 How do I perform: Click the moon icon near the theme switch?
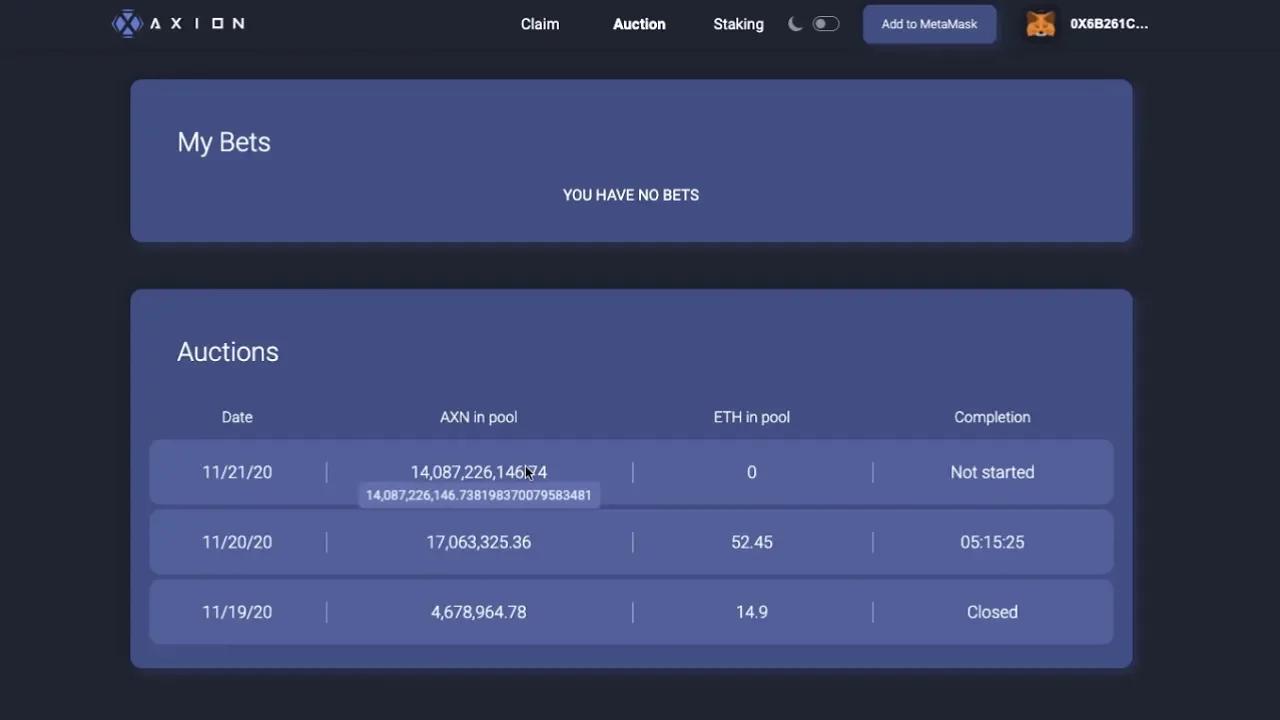click(795, 23)
